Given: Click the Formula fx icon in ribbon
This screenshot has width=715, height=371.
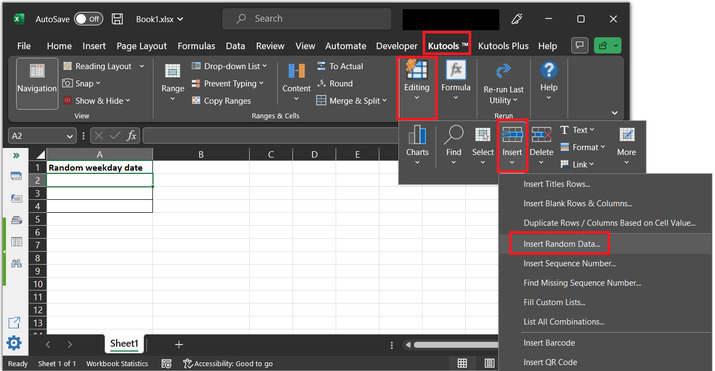Looking at the screenshot, I should click(x=456, y=70).
